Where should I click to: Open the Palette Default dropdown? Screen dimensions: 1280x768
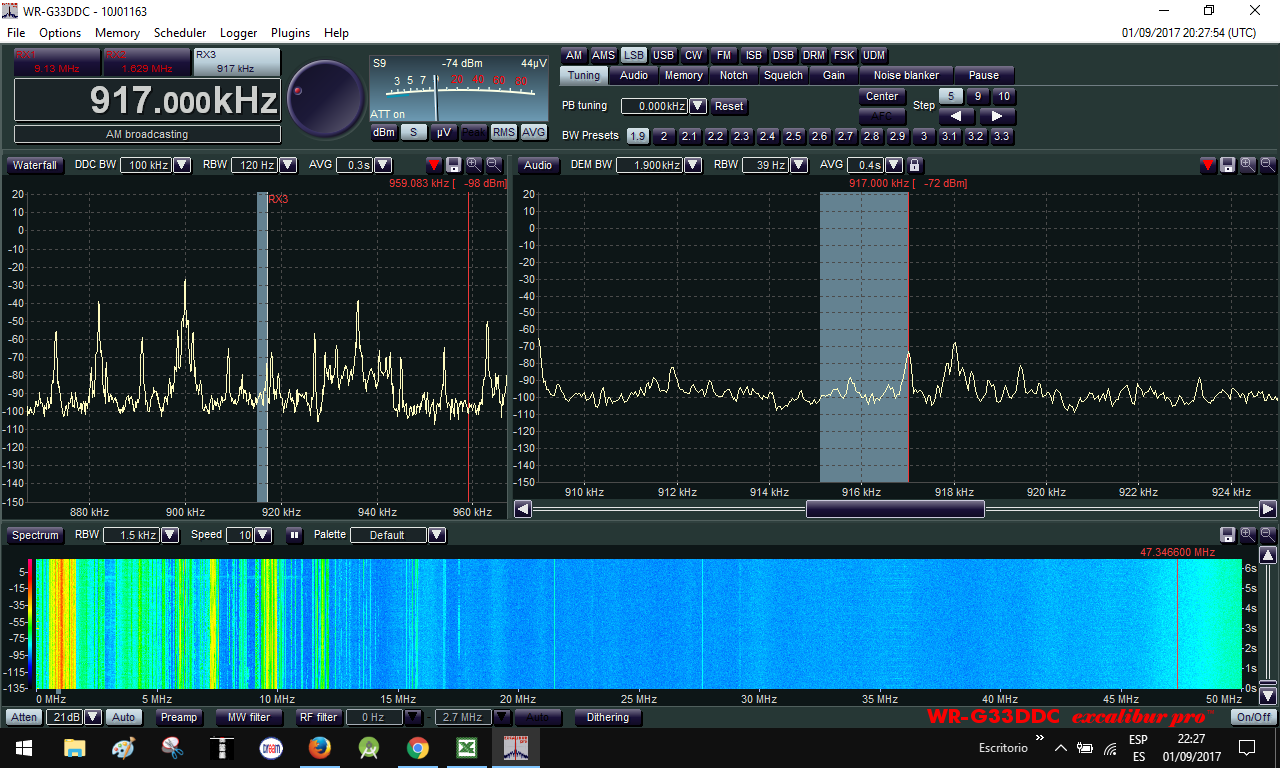pos(437,535)
